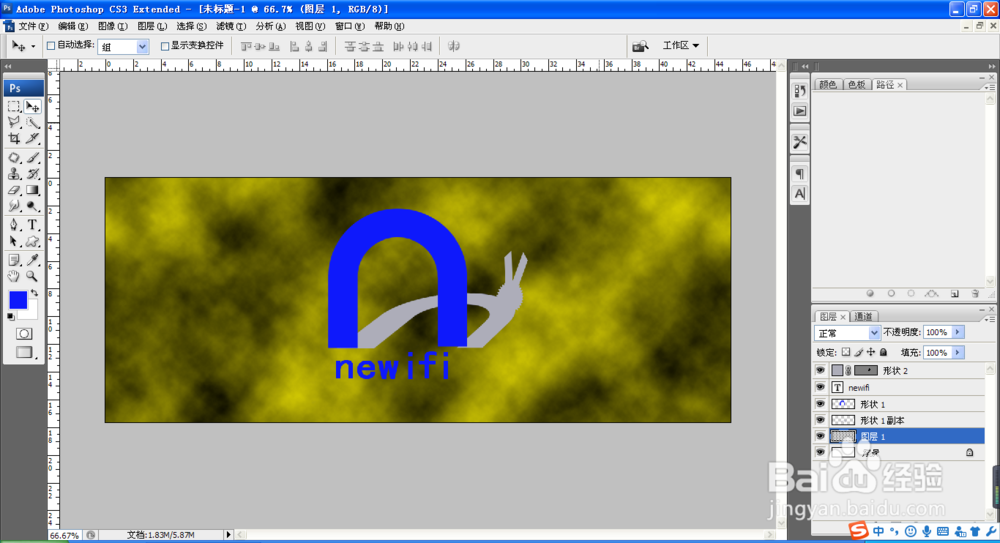Hide the 形状 1 layer
1000x543 pixels.
click(820, 404)
